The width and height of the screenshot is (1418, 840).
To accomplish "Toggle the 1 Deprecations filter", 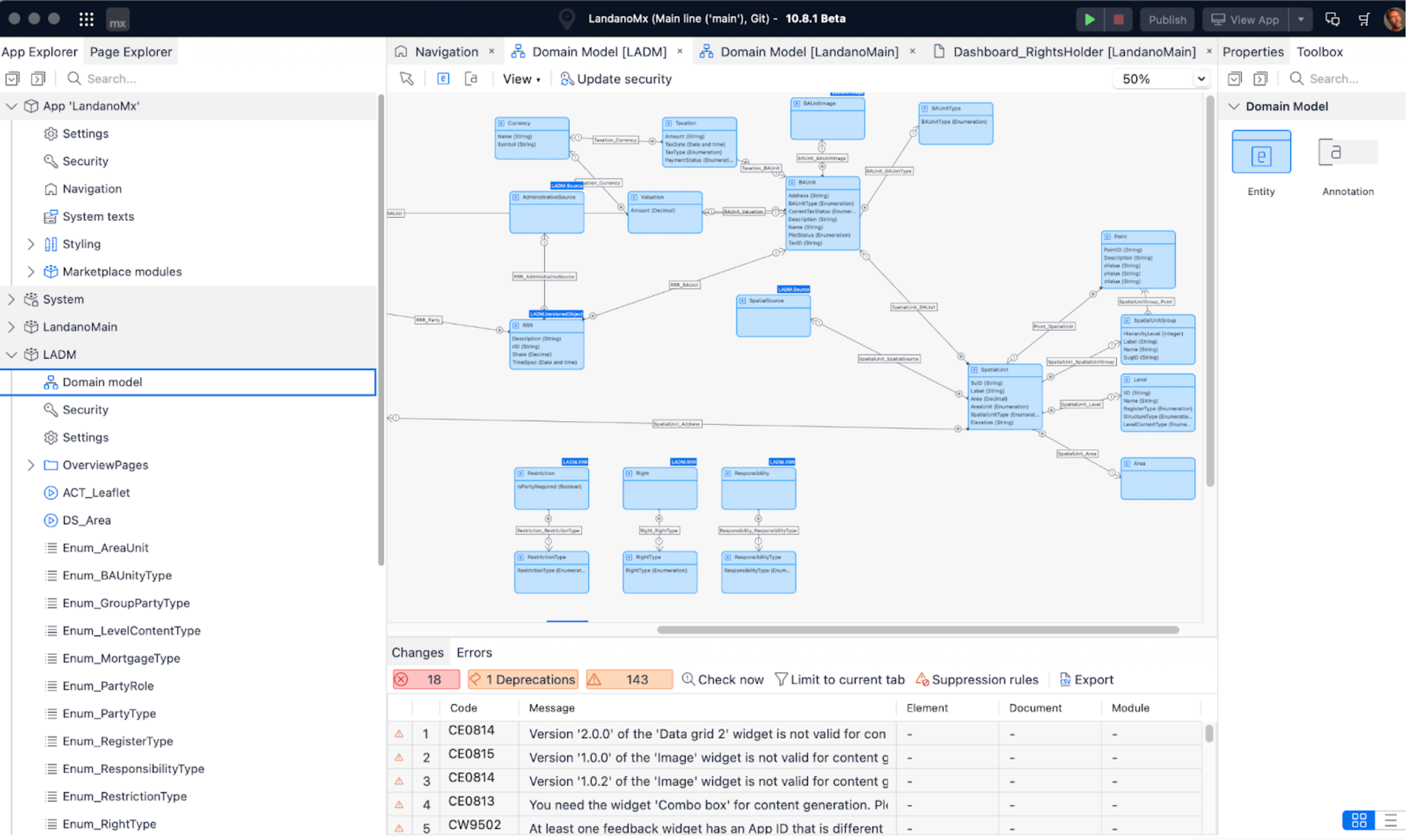I will click(523, 679).
